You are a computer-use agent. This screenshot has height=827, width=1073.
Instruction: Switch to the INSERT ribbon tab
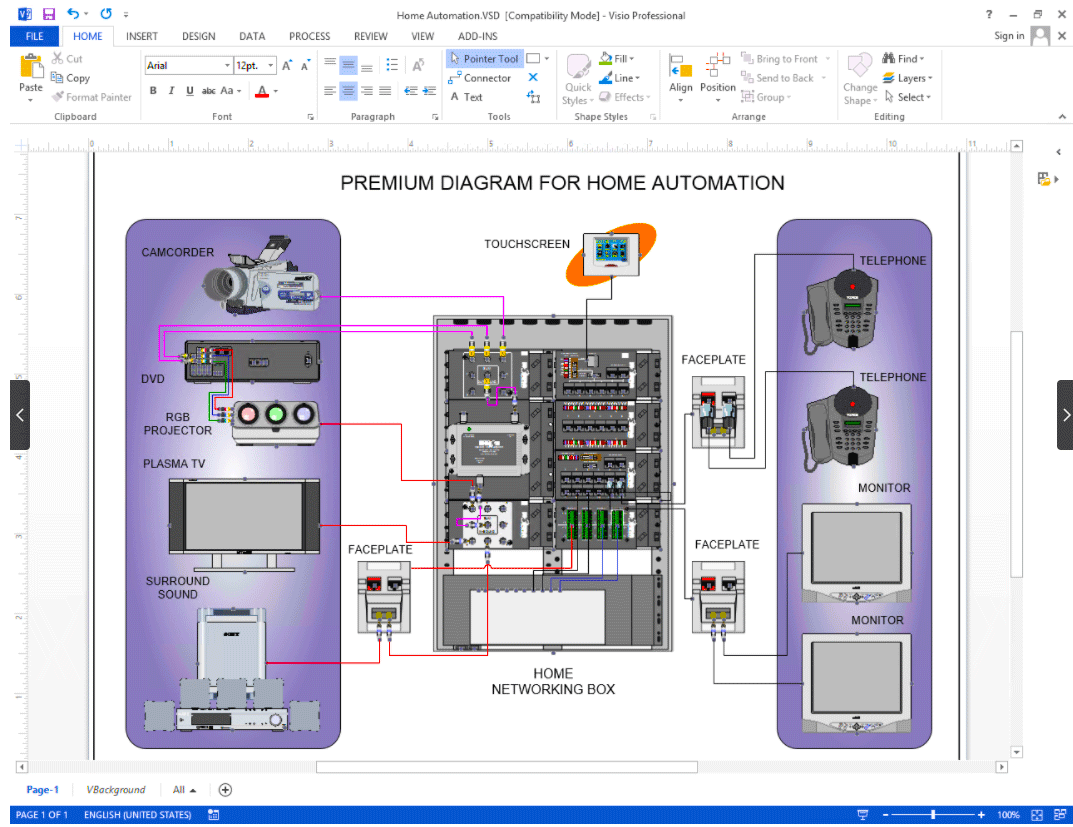(141, 36)
